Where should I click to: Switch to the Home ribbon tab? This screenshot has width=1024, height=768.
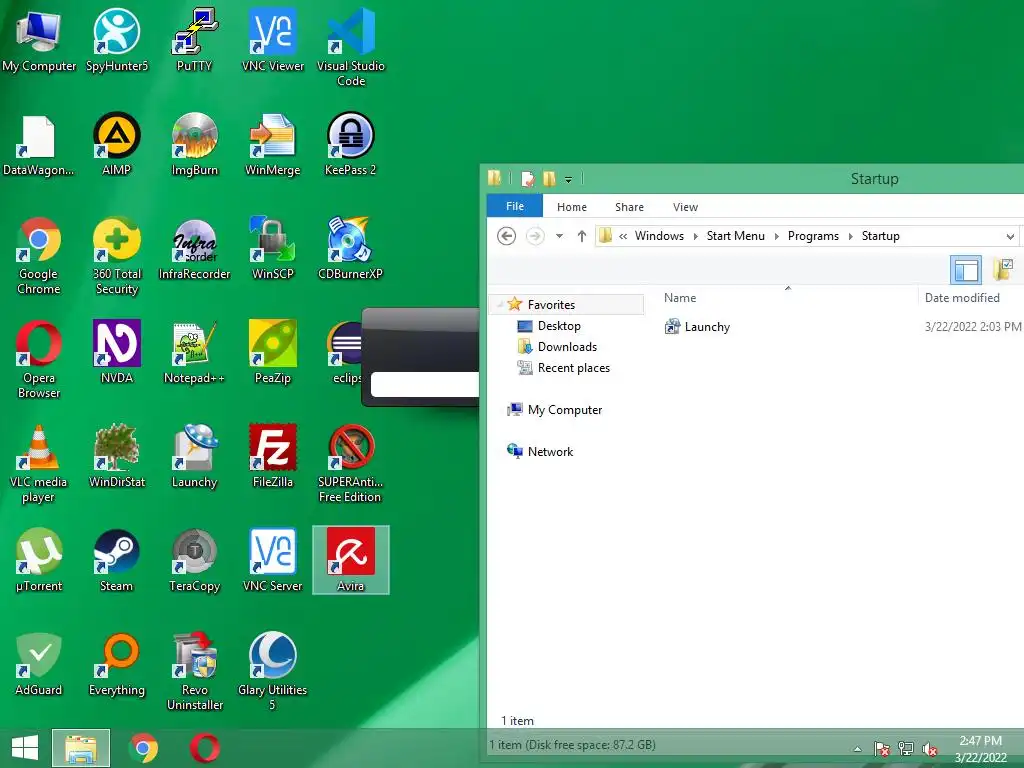point(571,207)
